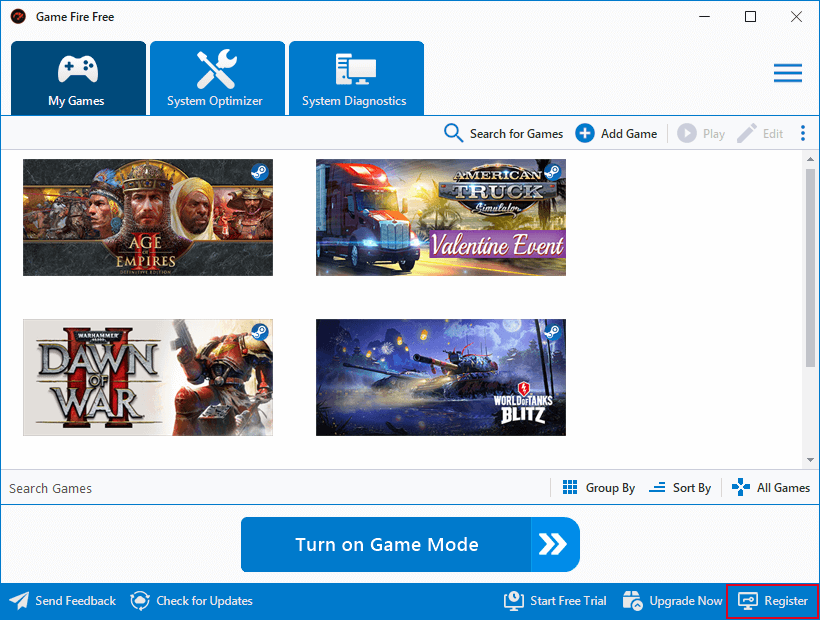Click the Send Feedback paper plane icon
Screen dimensions: 820x620
tap(19, 601)
